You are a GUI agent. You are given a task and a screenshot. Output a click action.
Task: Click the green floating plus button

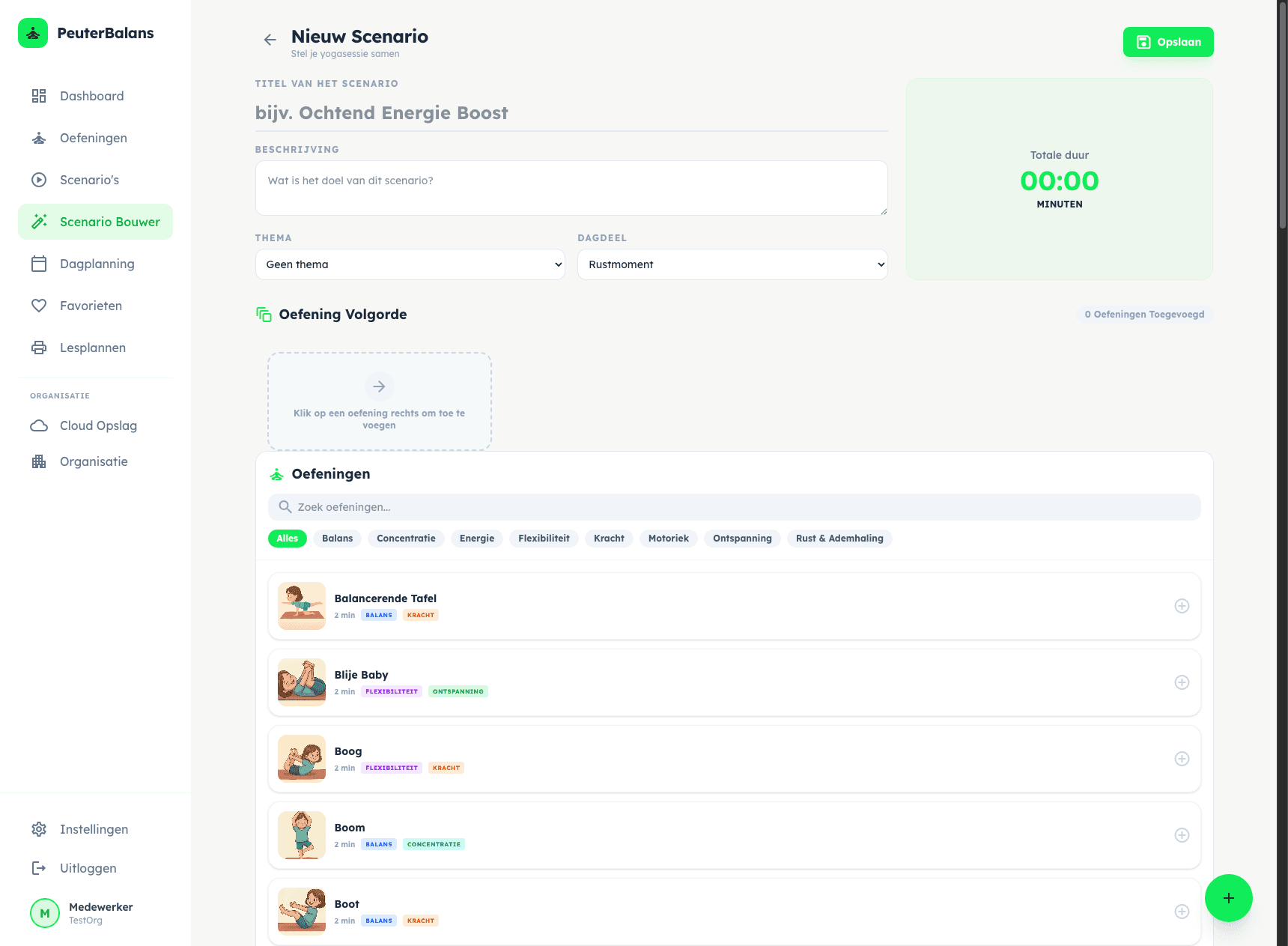pos(1228,898)
